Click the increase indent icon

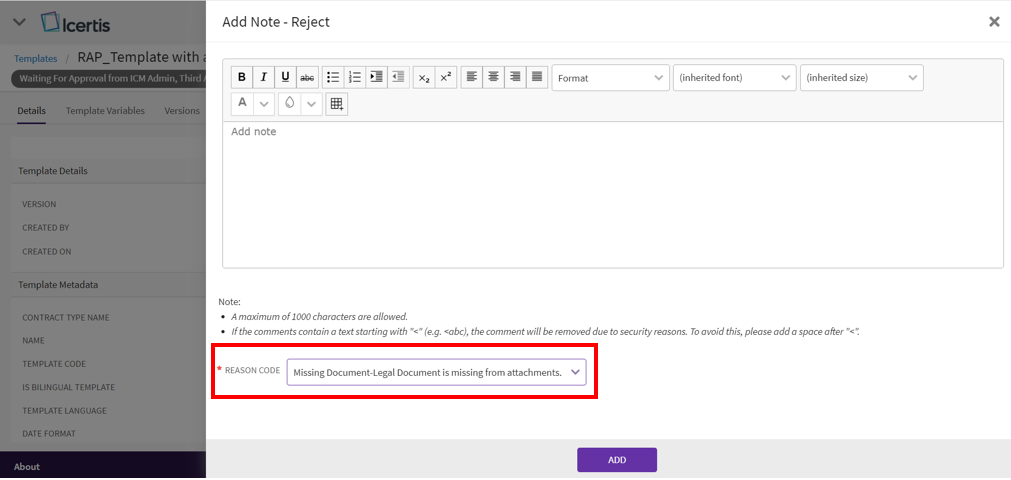click(x=376, y=78)
